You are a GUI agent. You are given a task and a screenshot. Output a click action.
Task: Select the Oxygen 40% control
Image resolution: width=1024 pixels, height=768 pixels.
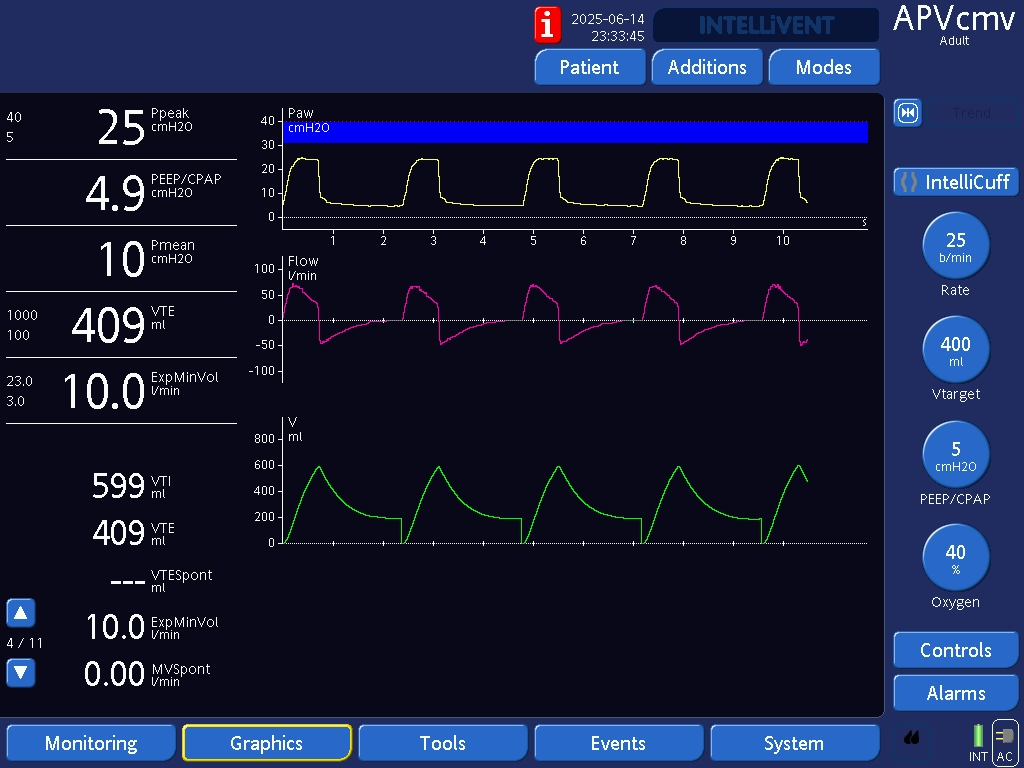click(x=955, y=558)
